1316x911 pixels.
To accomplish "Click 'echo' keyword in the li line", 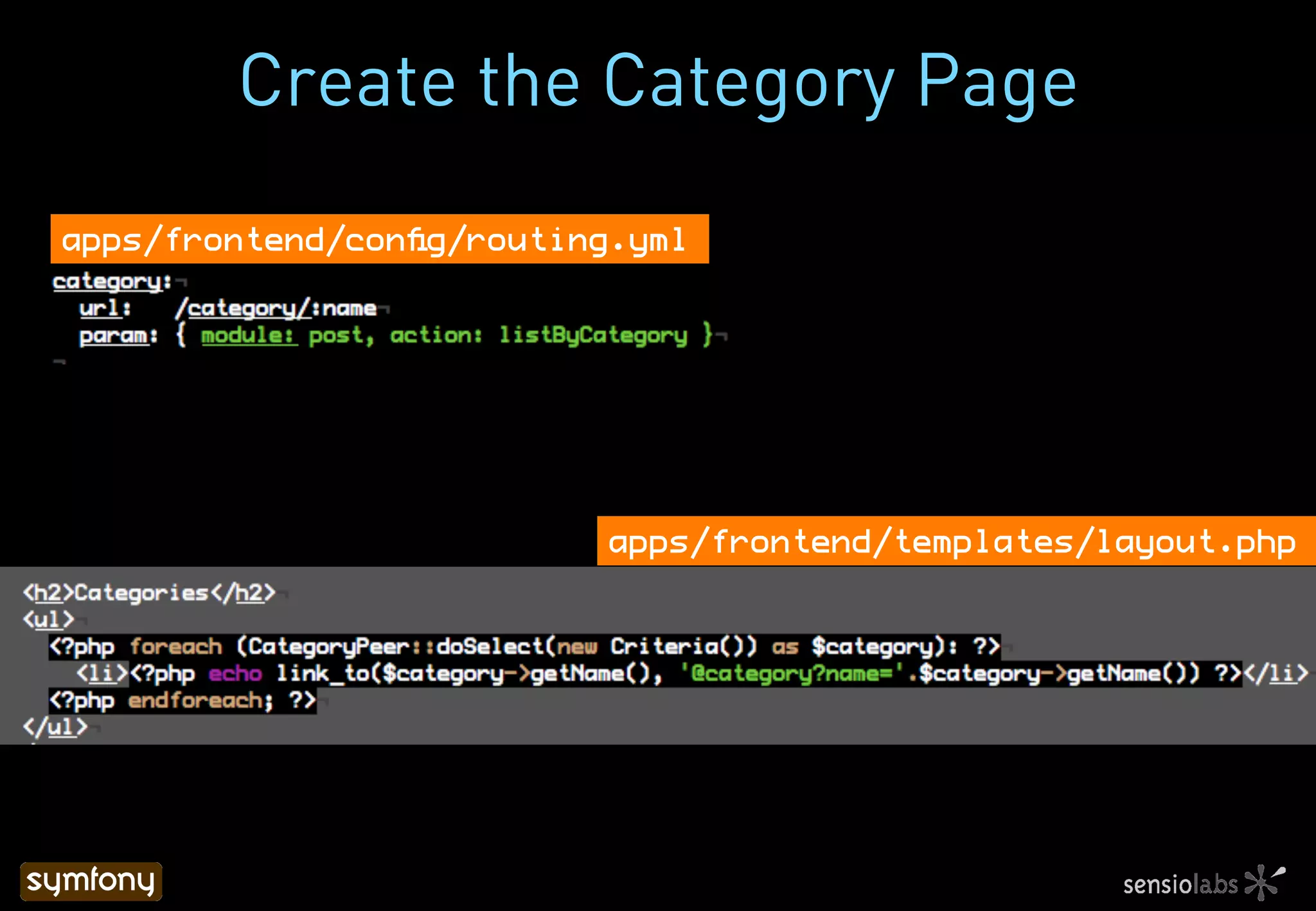I will (x=235, y=673).
